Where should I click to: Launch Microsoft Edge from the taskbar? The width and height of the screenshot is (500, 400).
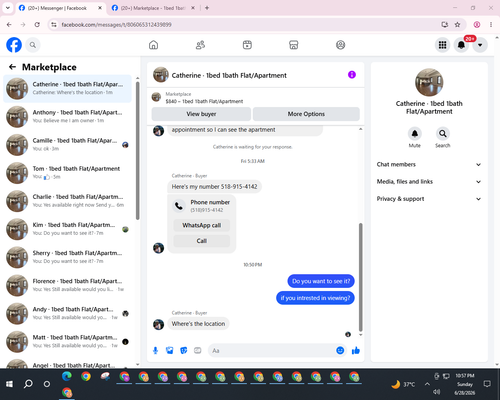pos(67,376)
